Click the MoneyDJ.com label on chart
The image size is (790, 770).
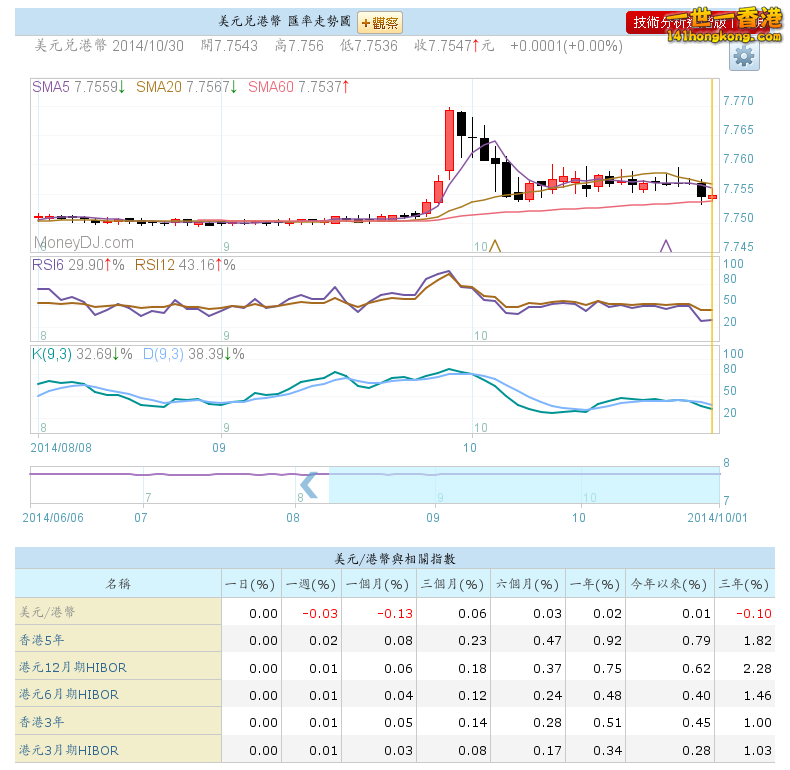point(84,243)
